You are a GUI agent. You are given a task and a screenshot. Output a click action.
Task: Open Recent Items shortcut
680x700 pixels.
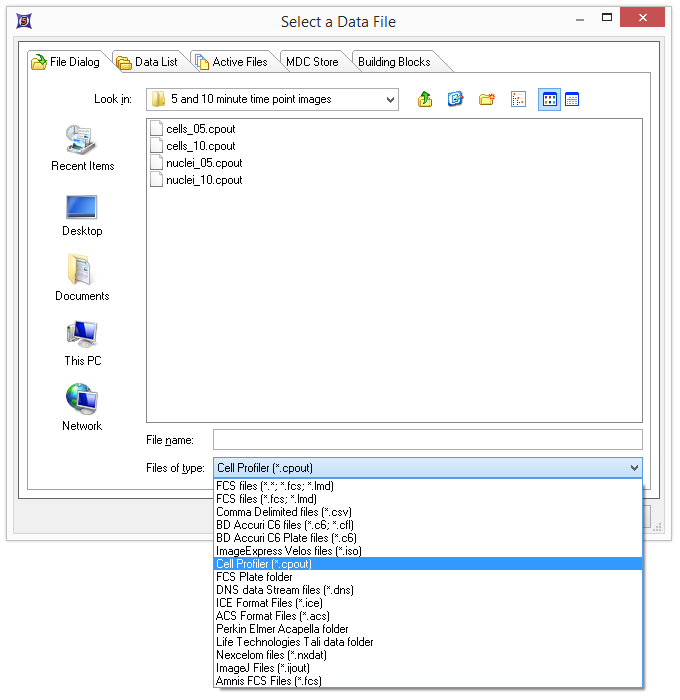point(82,148)
